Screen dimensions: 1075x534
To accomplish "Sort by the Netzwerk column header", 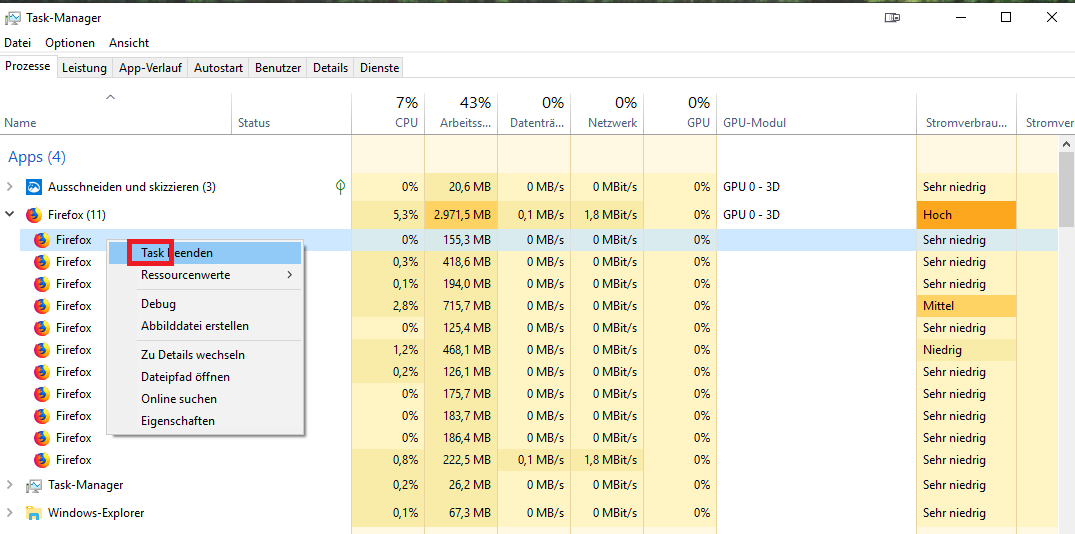I will pos(607,113).
